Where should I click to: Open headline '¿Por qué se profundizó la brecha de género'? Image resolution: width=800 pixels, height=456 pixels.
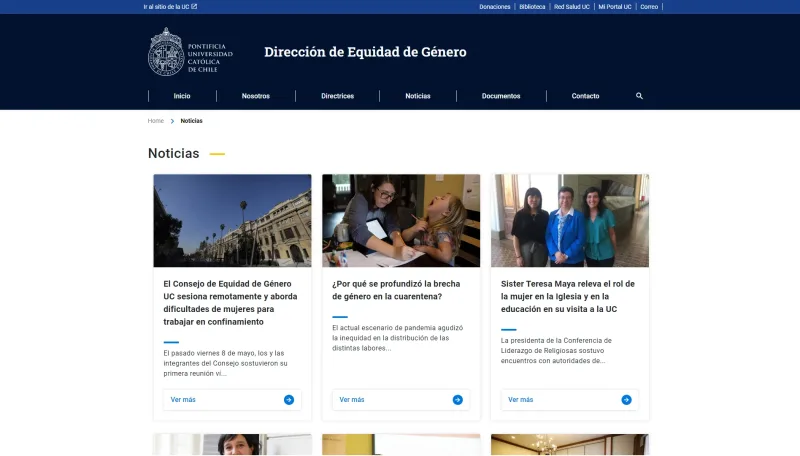point(396,290)
